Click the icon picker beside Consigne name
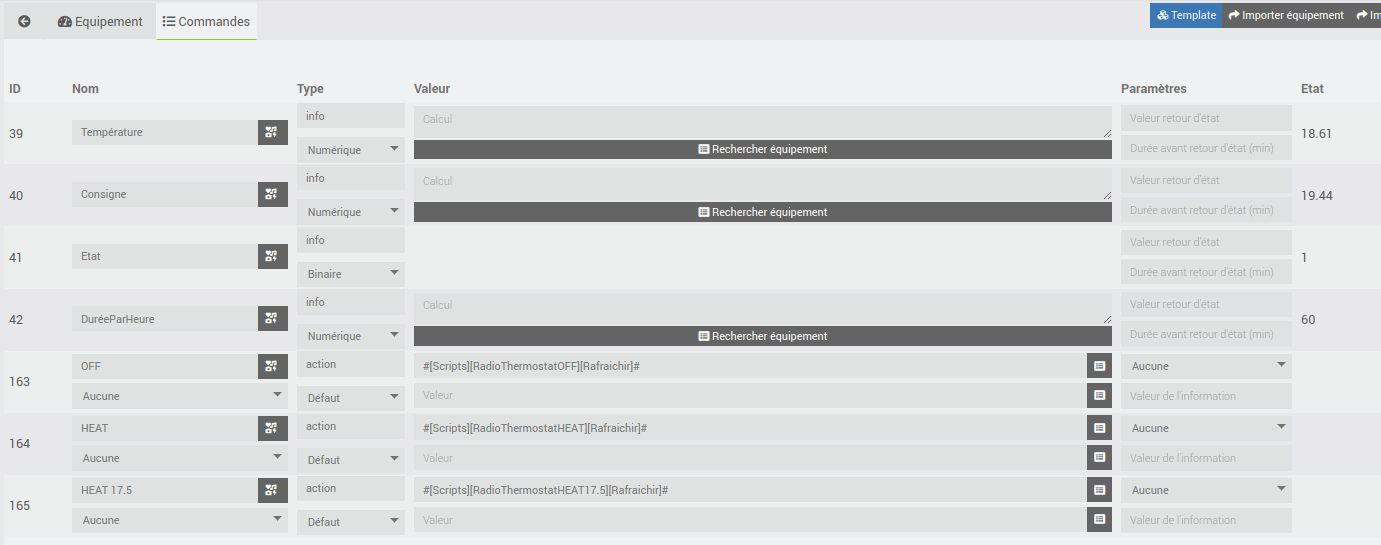 coord(273,194)
